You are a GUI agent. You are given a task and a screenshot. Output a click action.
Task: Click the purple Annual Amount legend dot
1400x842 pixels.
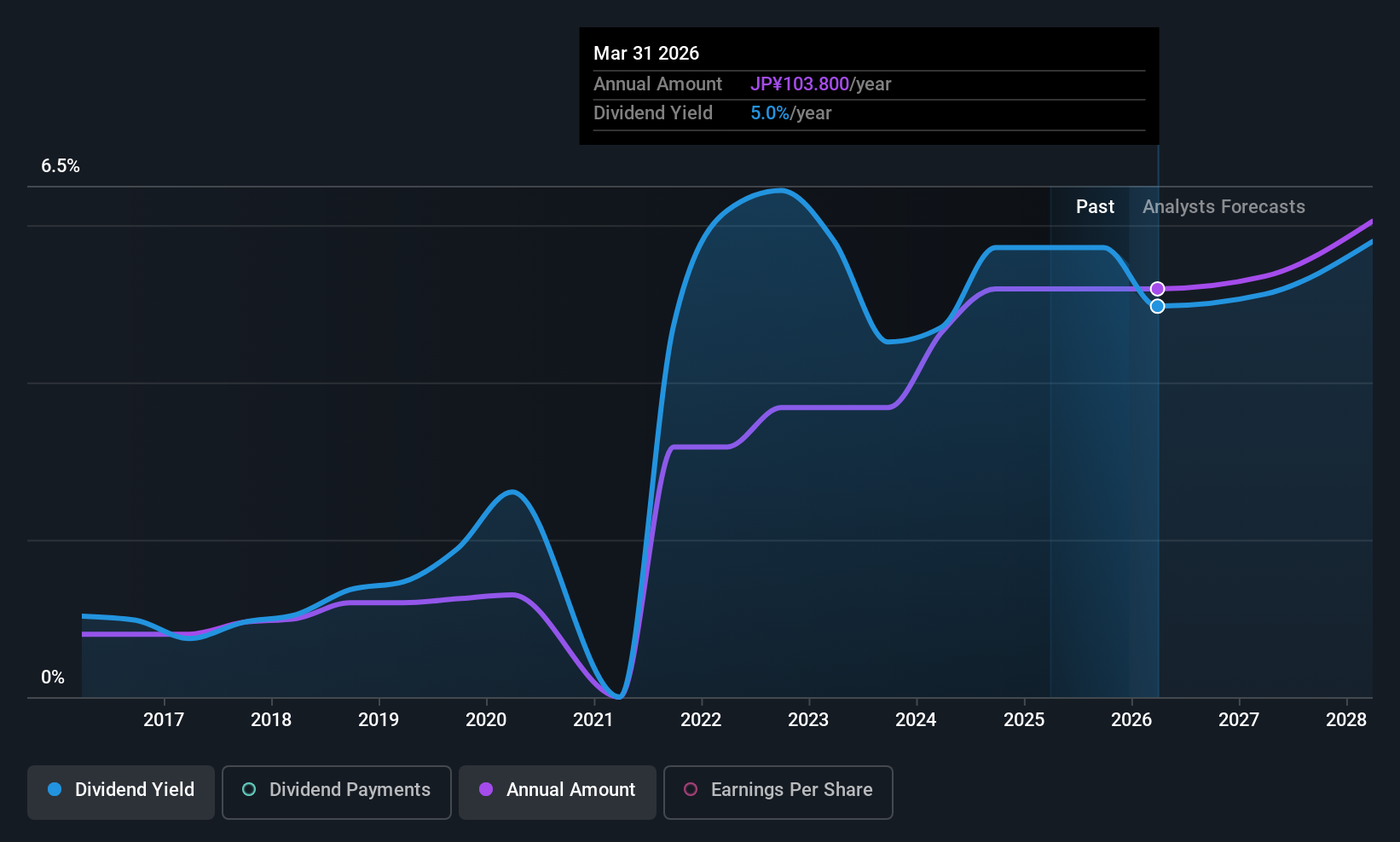[486, 789]
